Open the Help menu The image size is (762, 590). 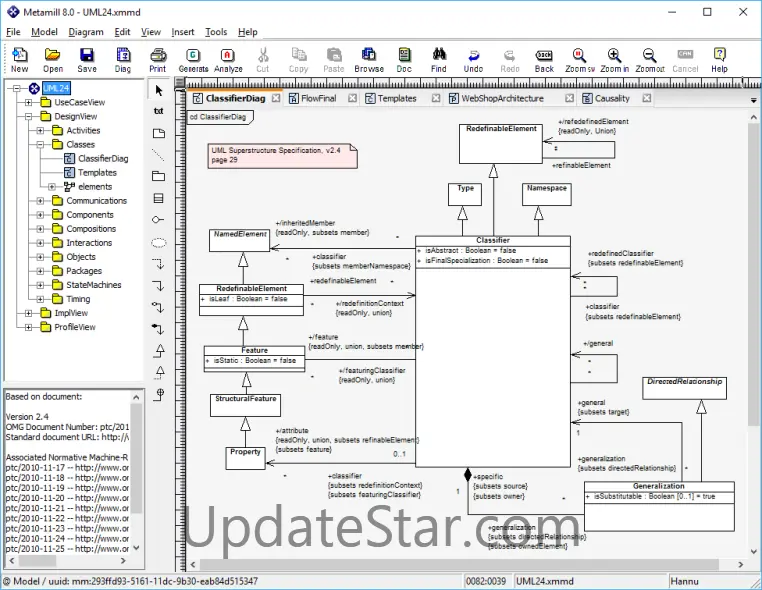(x=247, y=32)
